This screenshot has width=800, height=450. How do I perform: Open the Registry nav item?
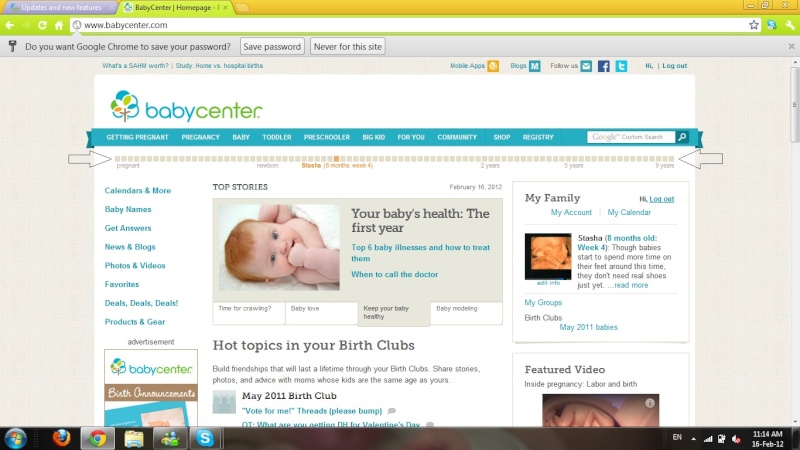tap(538, 137)
